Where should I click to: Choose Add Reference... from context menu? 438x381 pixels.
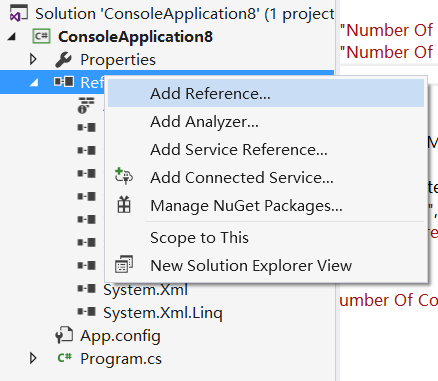(x=266, y=93)
